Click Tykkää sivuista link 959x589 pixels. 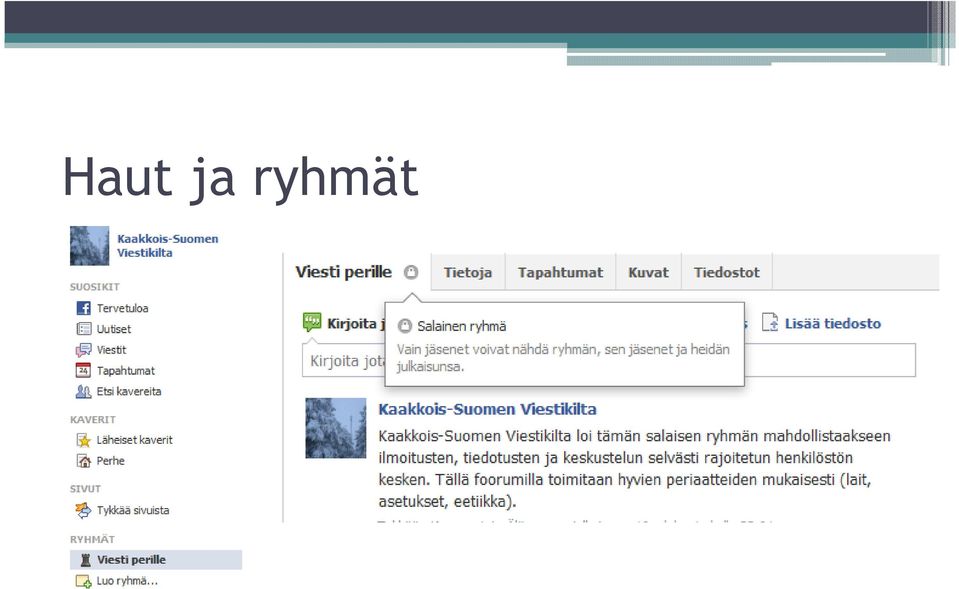[133, 510]
